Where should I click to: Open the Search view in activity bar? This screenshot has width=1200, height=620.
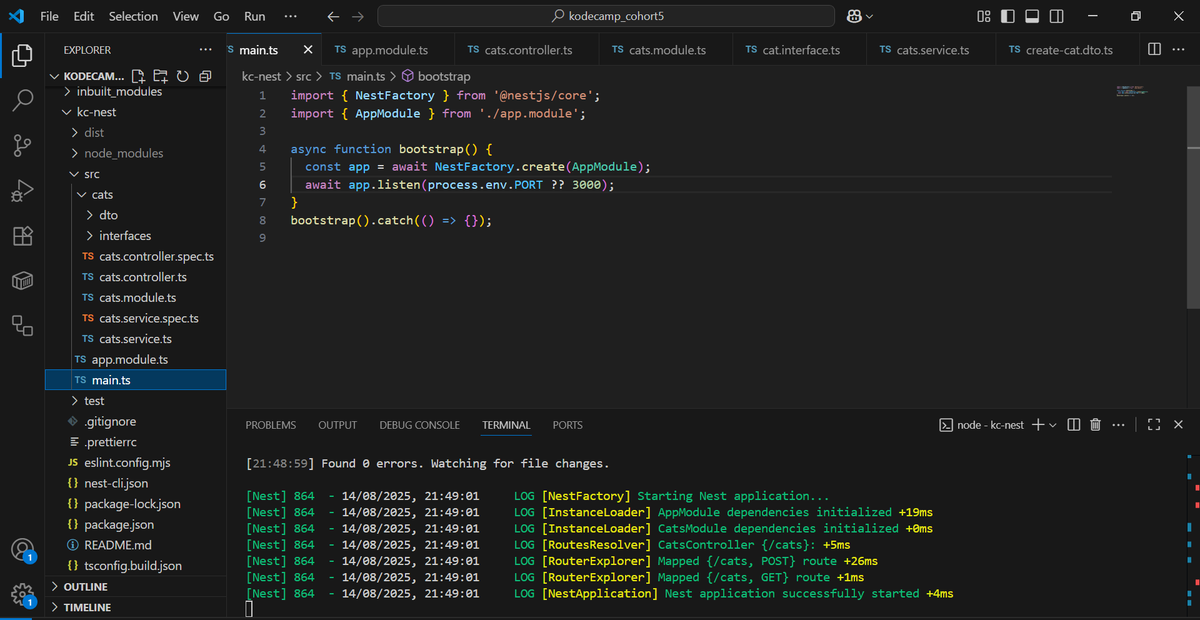(22, 101)
